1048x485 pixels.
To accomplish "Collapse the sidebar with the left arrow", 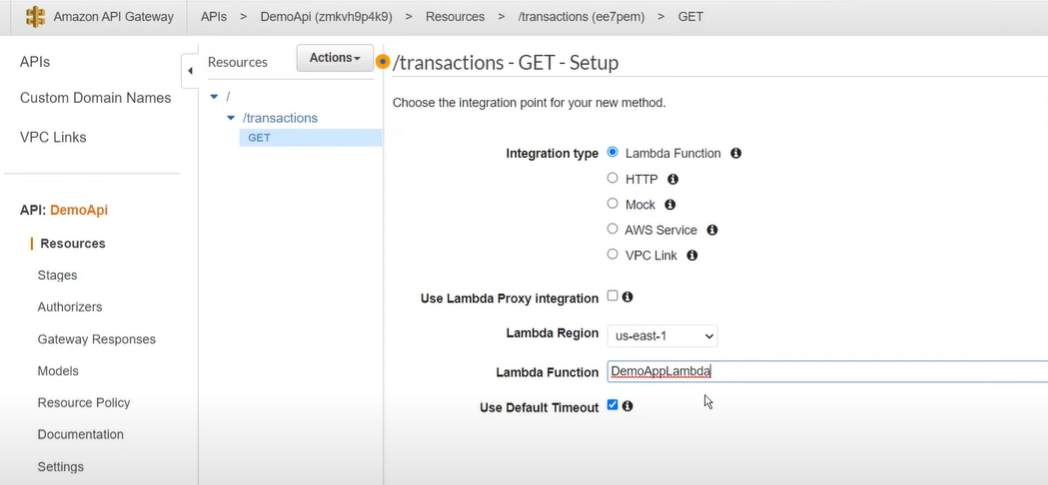I will 190,71.
